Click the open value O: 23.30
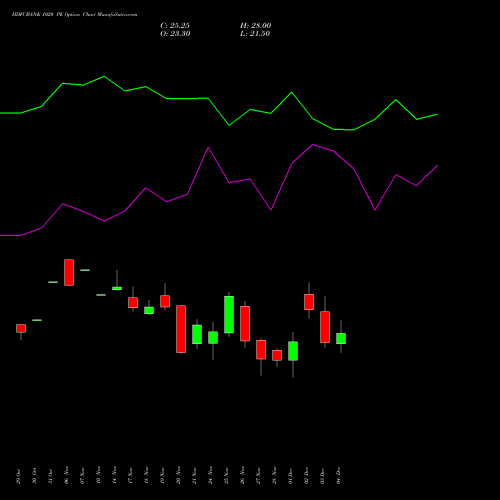Screen dimensions: 500x500 point(175,34)
